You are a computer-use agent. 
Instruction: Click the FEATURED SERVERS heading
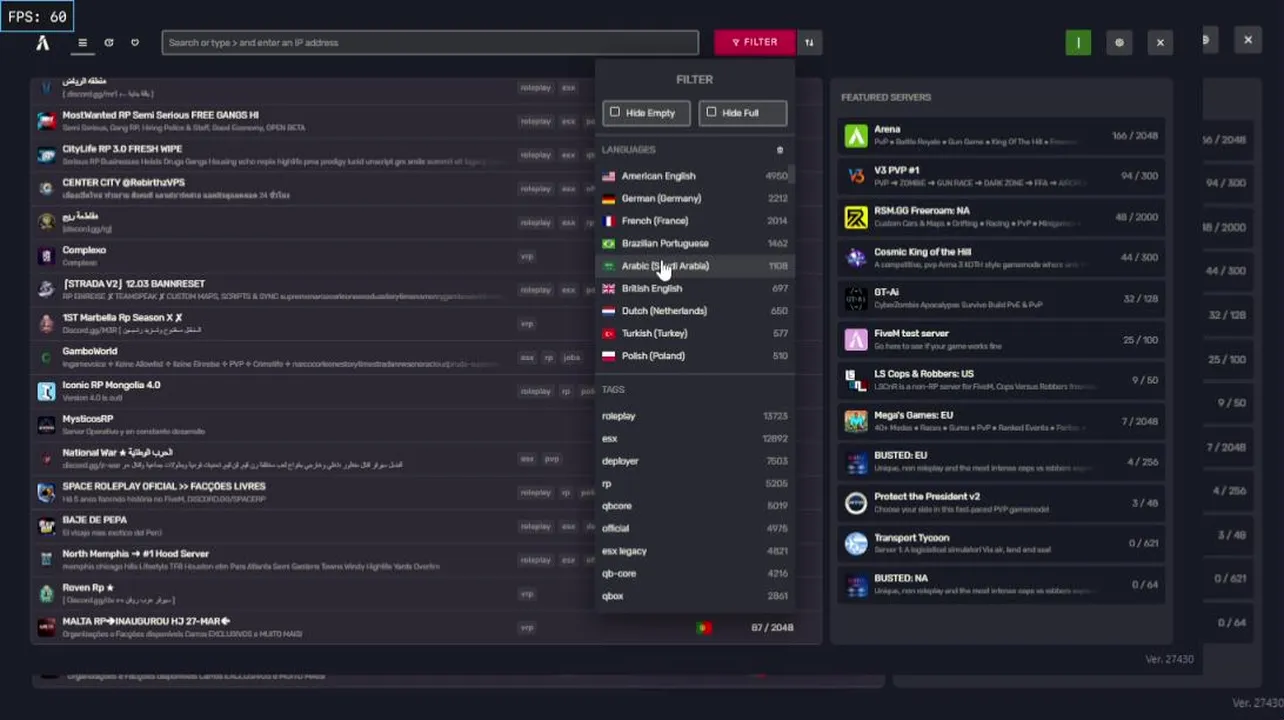886,97
